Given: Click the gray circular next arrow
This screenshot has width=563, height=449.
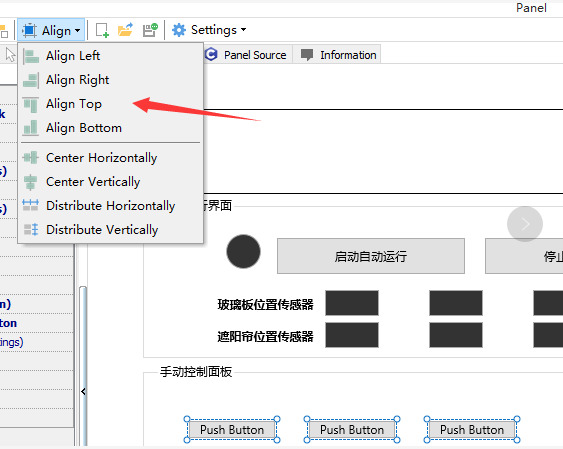Looking at the screenshot, I should click(525, 224).
